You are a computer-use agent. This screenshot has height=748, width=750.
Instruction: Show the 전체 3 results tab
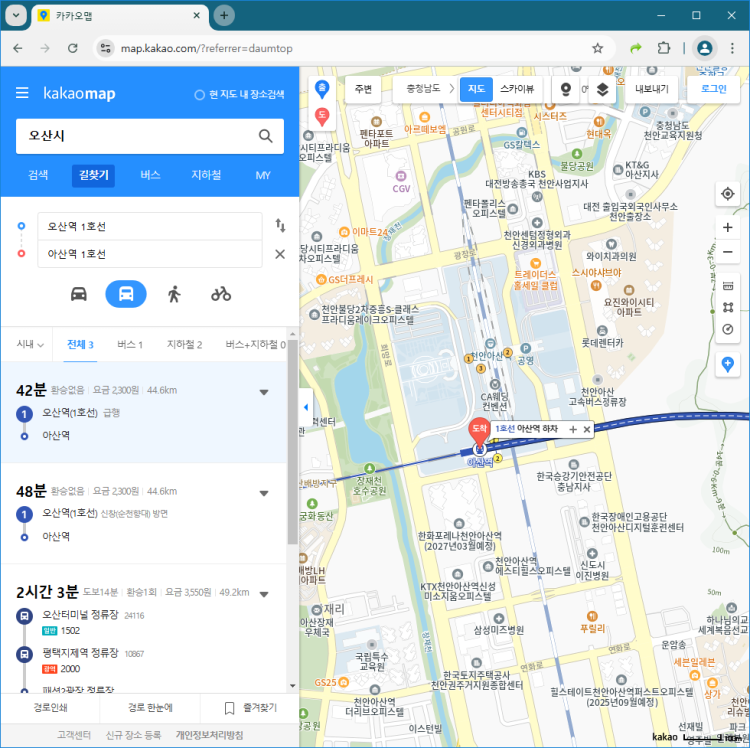[80, 344]
